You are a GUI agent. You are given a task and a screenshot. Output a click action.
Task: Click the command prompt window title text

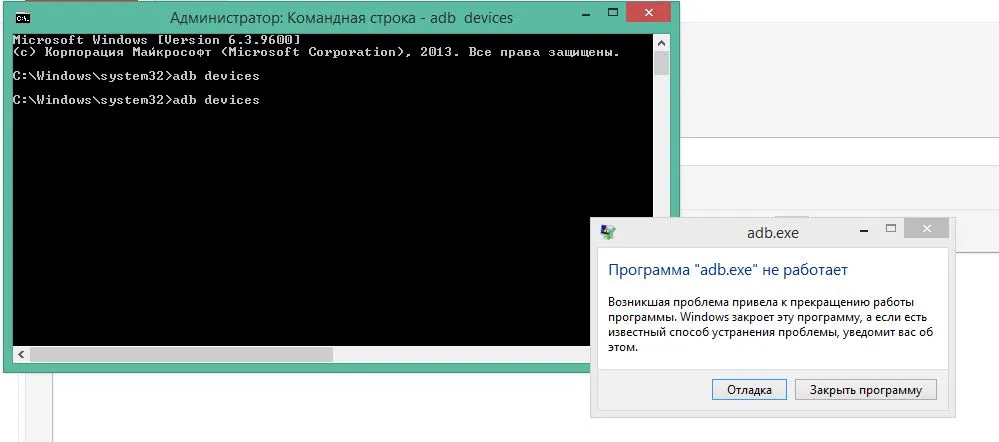(341, 18)
